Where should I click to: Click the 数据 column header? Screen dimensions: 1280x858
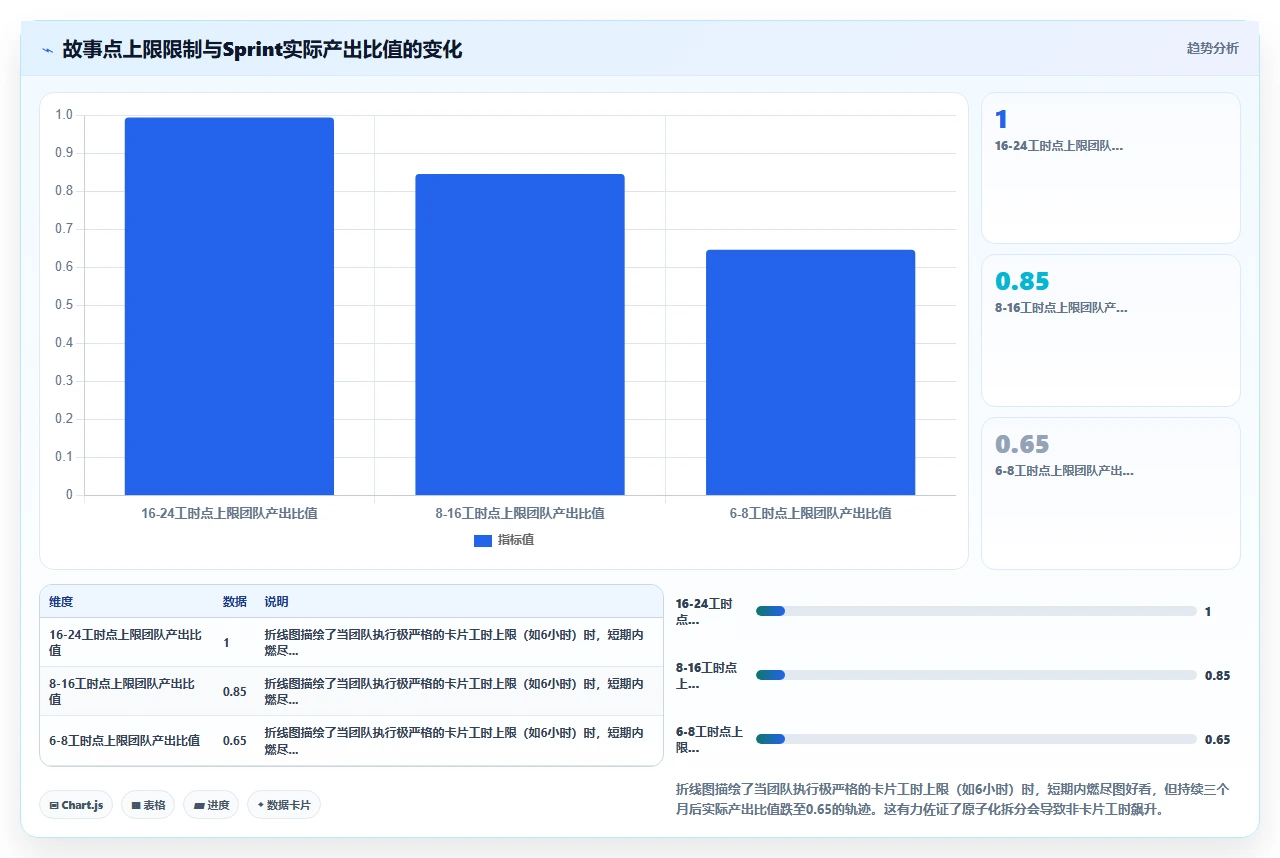click(235, 602)
